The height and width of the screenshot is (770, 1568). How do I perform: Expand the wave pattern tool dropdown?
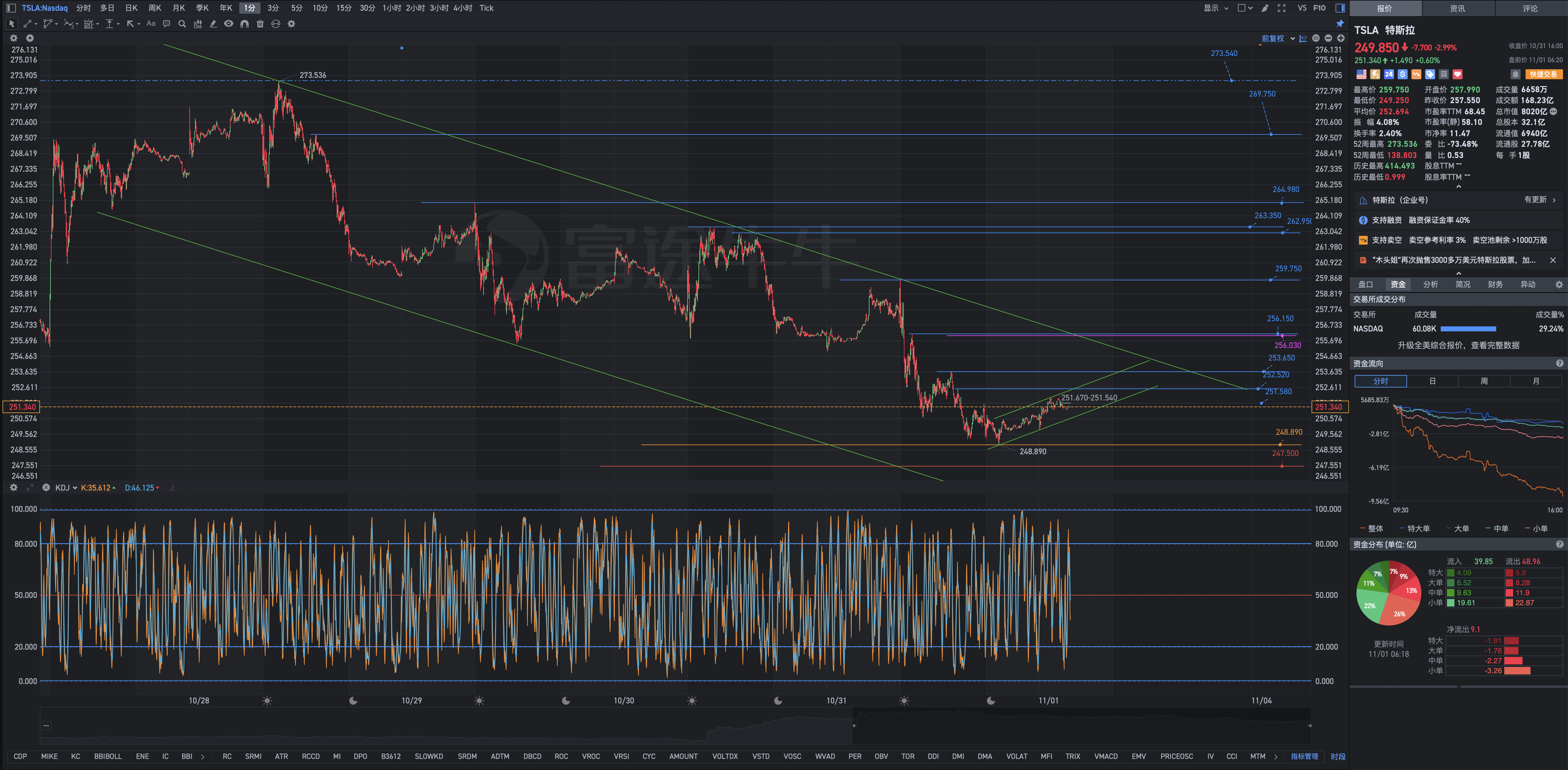[77, 24]
